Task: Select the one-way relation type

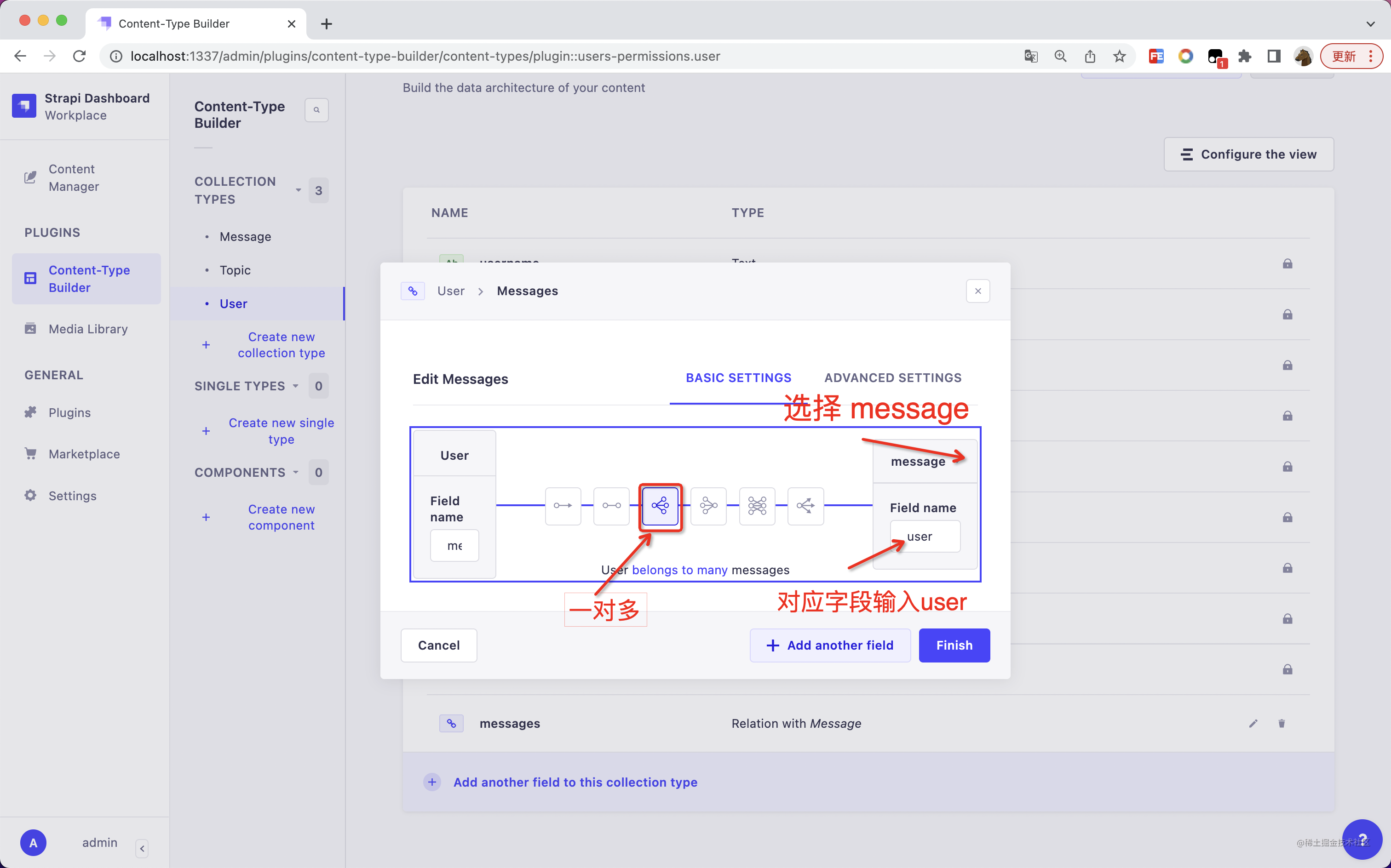Action: coord(563,506)
